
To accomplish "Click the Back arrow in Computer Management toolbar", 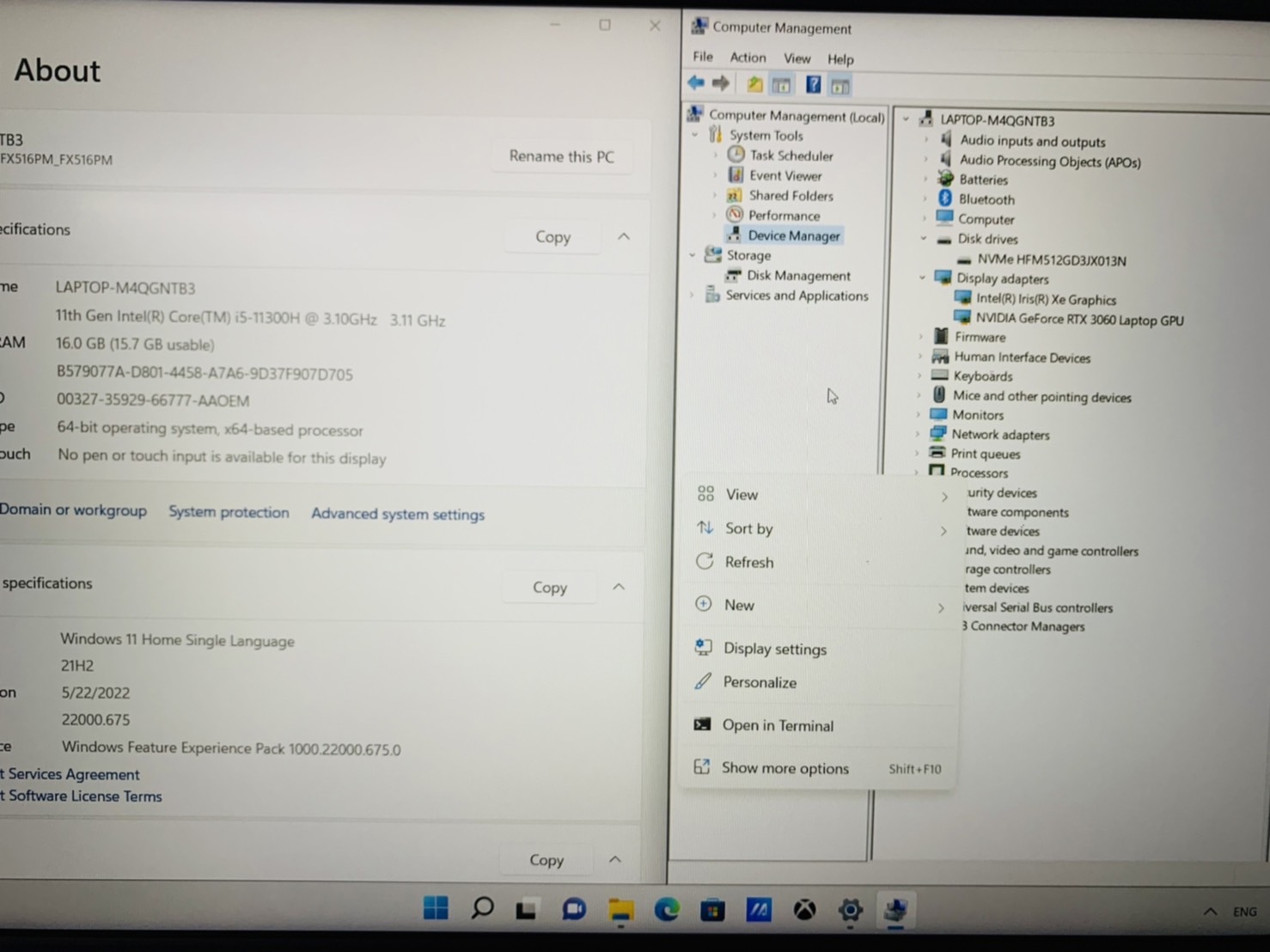I will (x=696, y=83).
